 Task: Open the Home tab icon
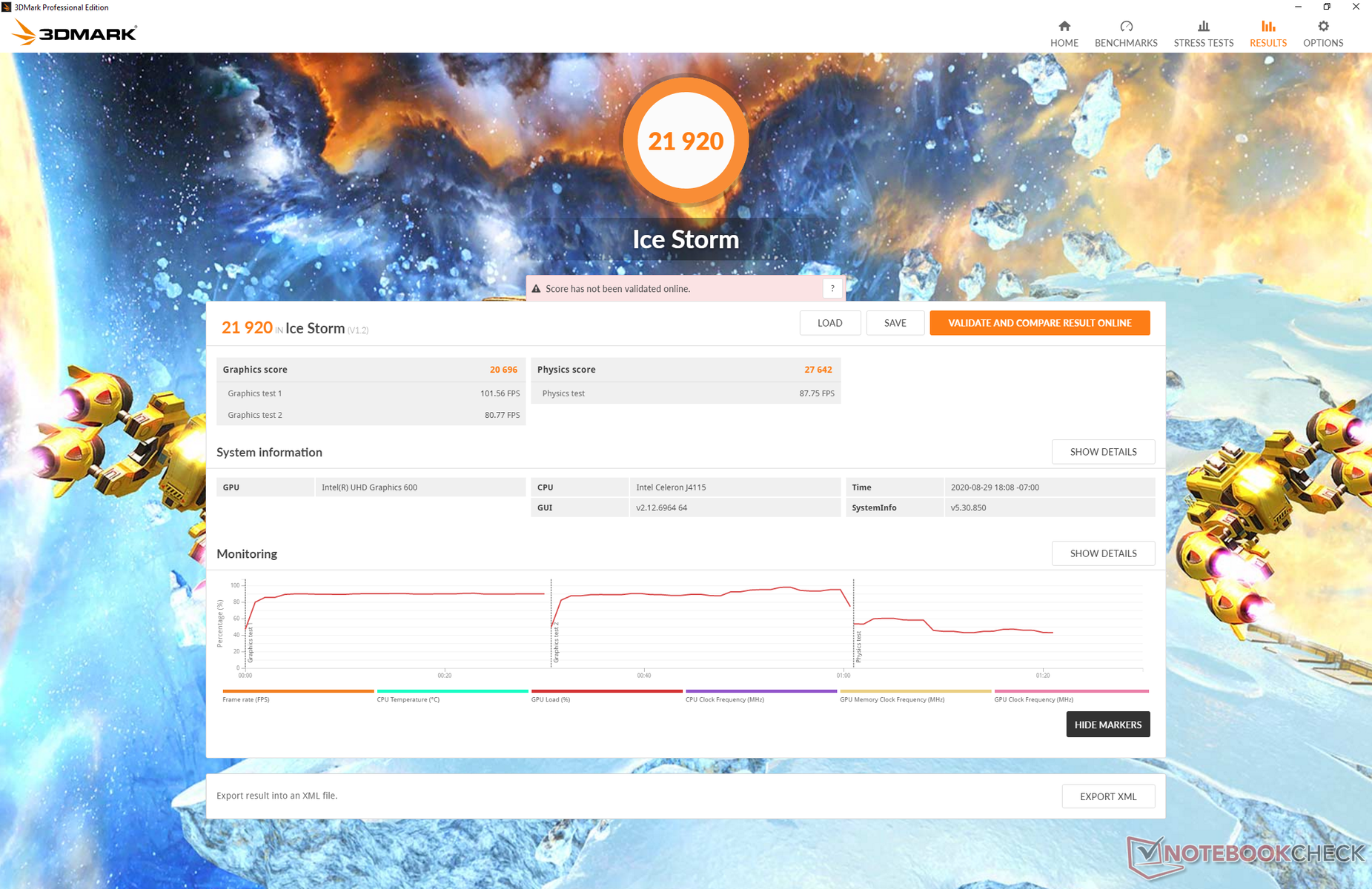[1064, 27]
